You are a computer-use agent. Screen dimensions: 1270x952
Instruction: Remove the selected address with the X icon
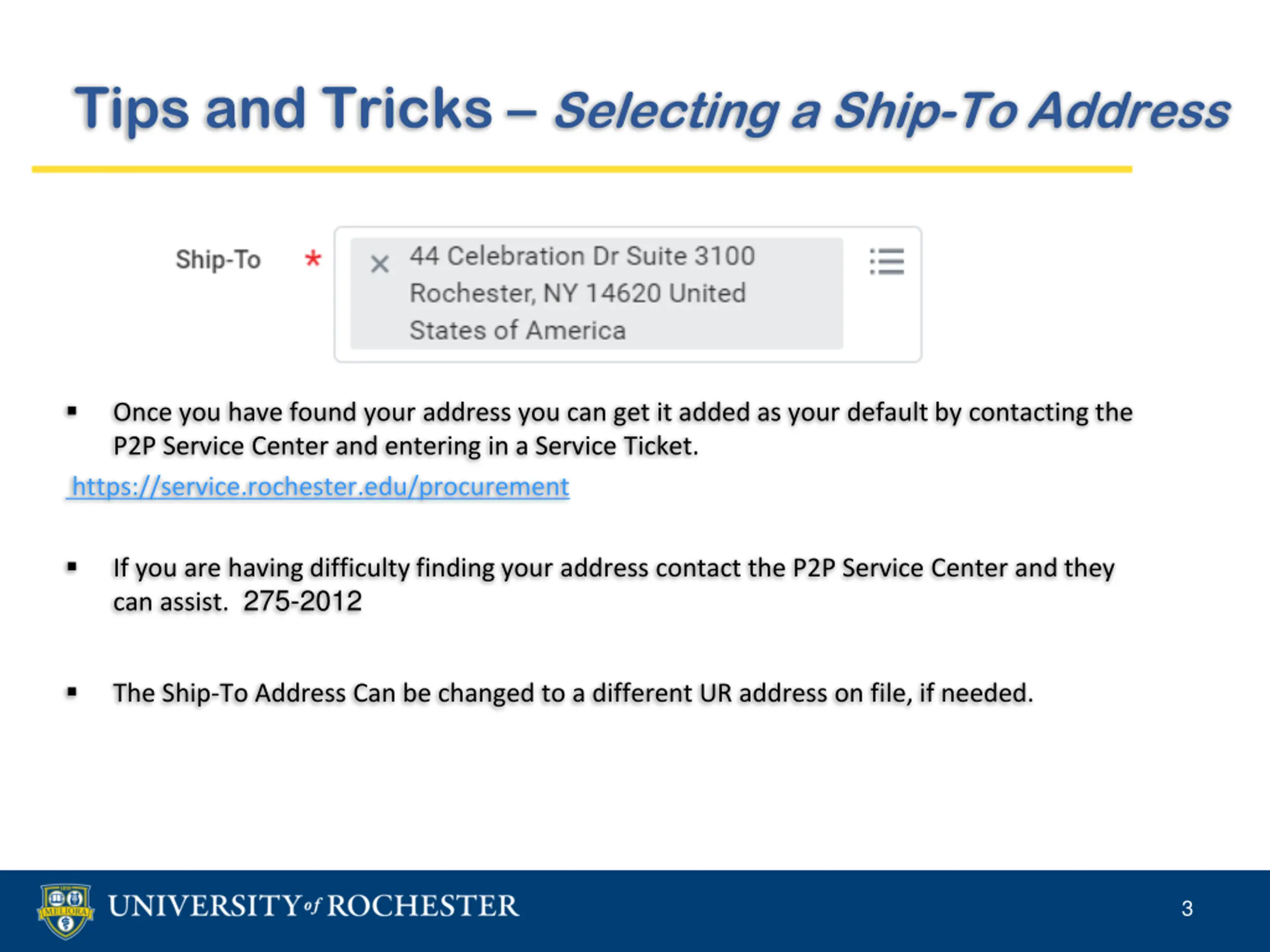pyautogui.click(x=380, y=264)
